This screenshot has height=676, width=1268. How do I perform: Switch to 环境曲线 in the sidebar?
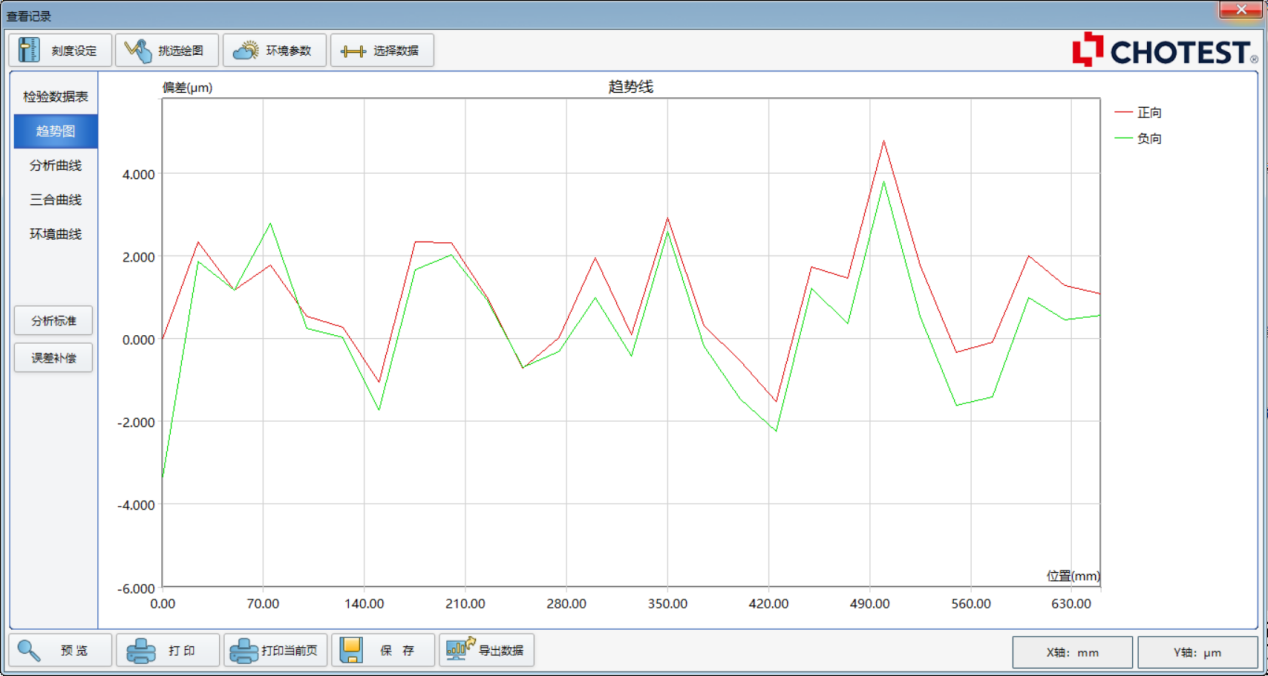click(x=56, y=234)
